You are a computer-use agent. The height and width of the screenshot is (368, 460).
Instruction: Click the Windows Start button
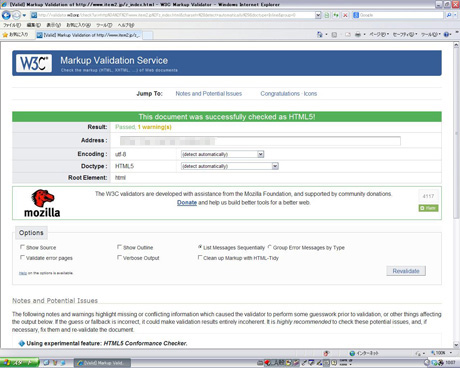pyautogui.click(x=19, y=363)
